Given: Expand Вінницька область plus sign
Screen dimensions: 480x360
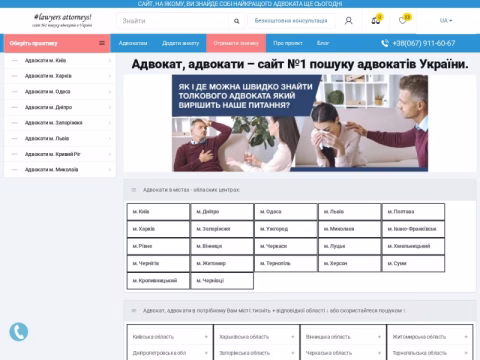Looking at the screenshot, I should [379, 337].
